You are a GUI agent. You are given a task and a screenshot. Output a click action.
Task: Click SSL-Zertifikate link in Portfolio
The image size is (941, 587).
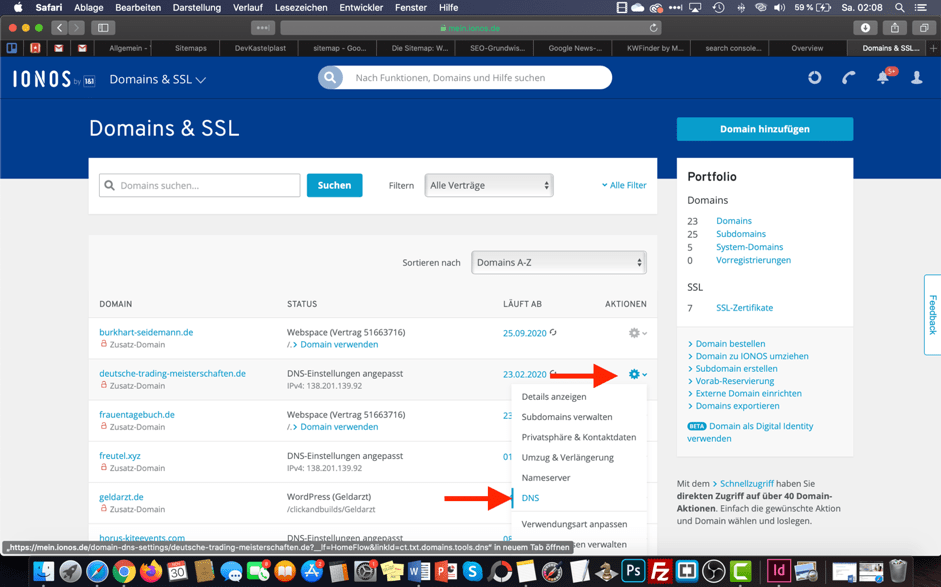[x=744, y=308]
